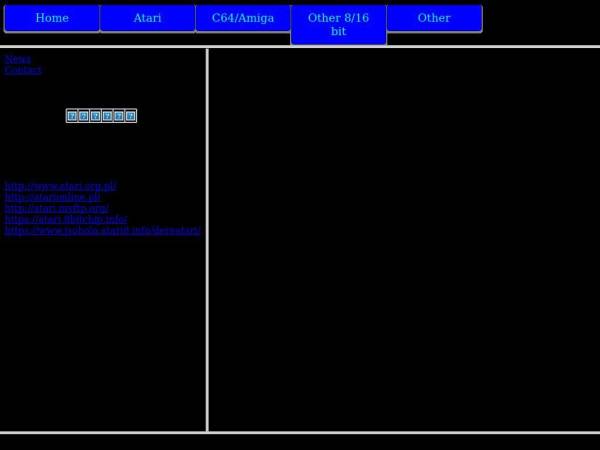Viewport: 600px width, 450px height.
Task: Click the last tab labeled Other
Action: pyautogui.click(x=434, y=18)
